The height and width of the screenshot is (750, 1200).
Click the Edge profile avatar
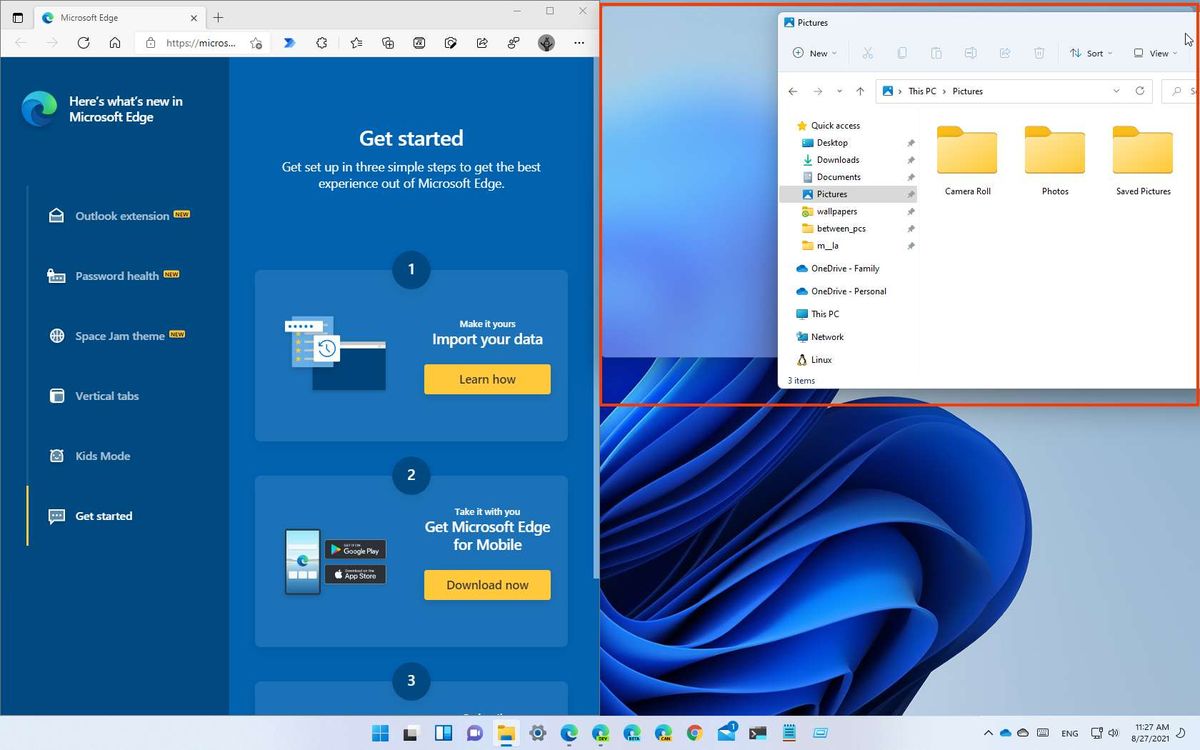pos(545,43)
